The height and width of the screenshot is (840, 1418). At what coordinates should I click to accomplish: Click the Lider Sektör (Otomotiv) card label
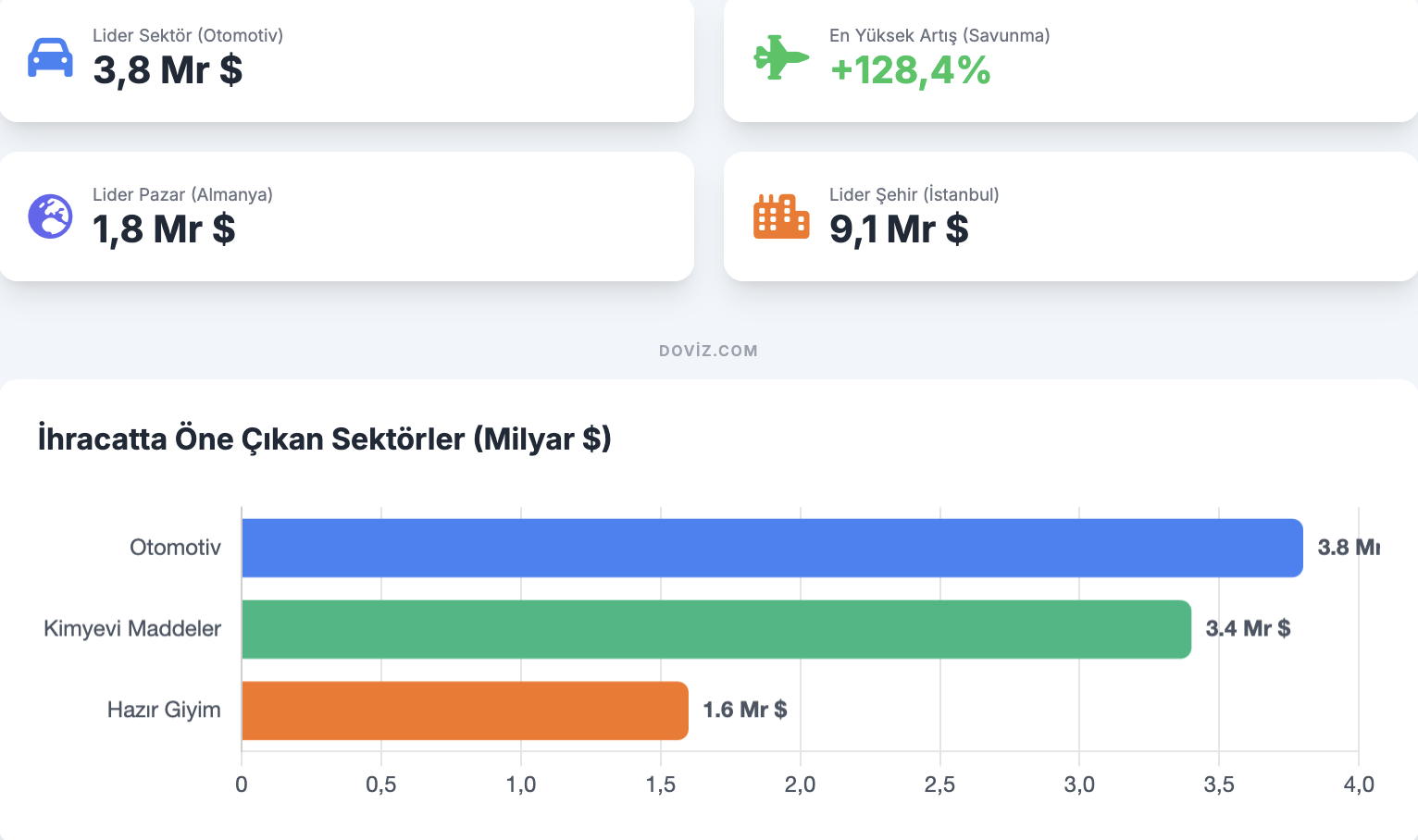coord(188,36)
